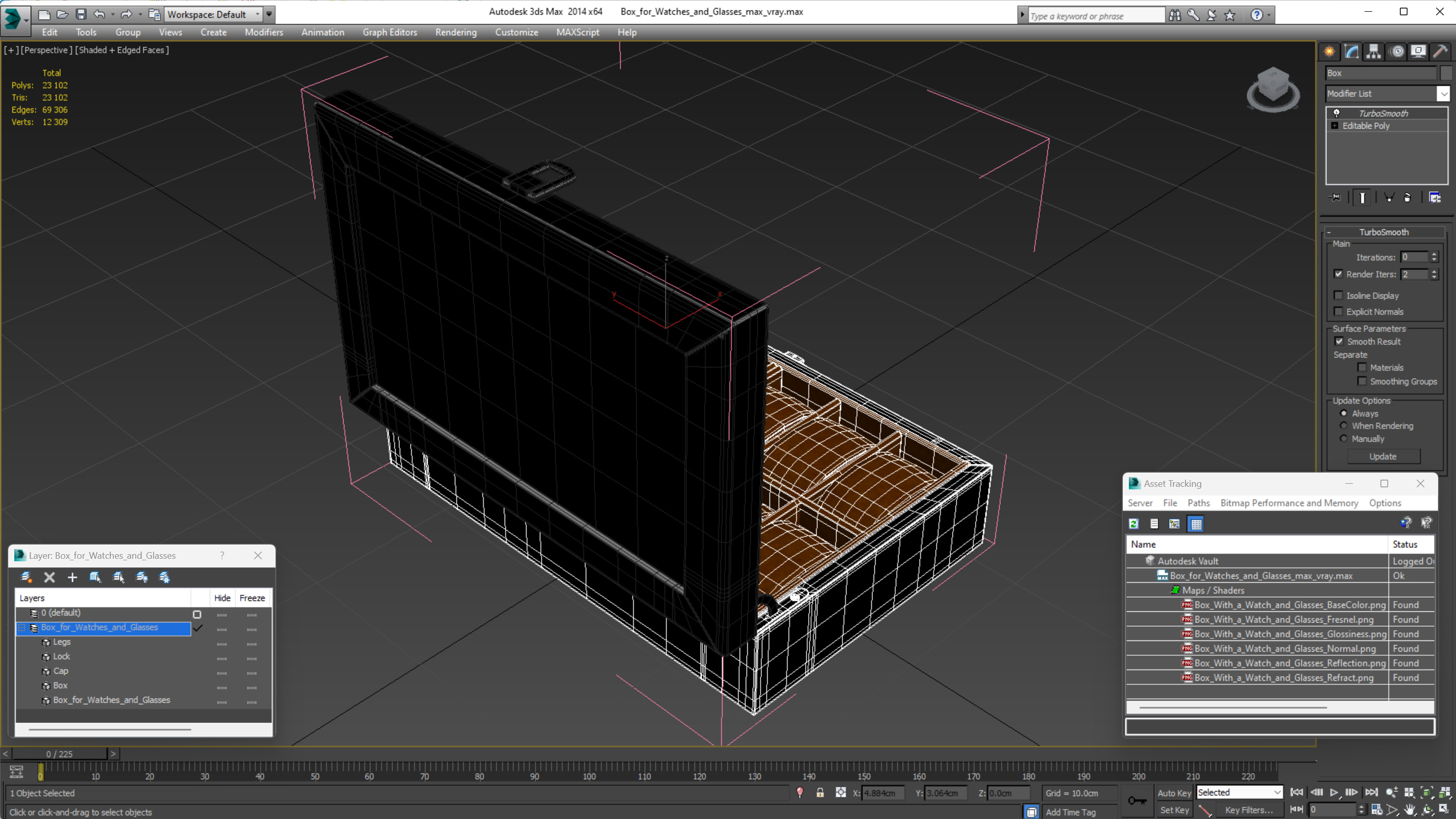Click the Update button
This screenshot has height=819, width=1456.
pyautogui.click(x=1383, y=456)
